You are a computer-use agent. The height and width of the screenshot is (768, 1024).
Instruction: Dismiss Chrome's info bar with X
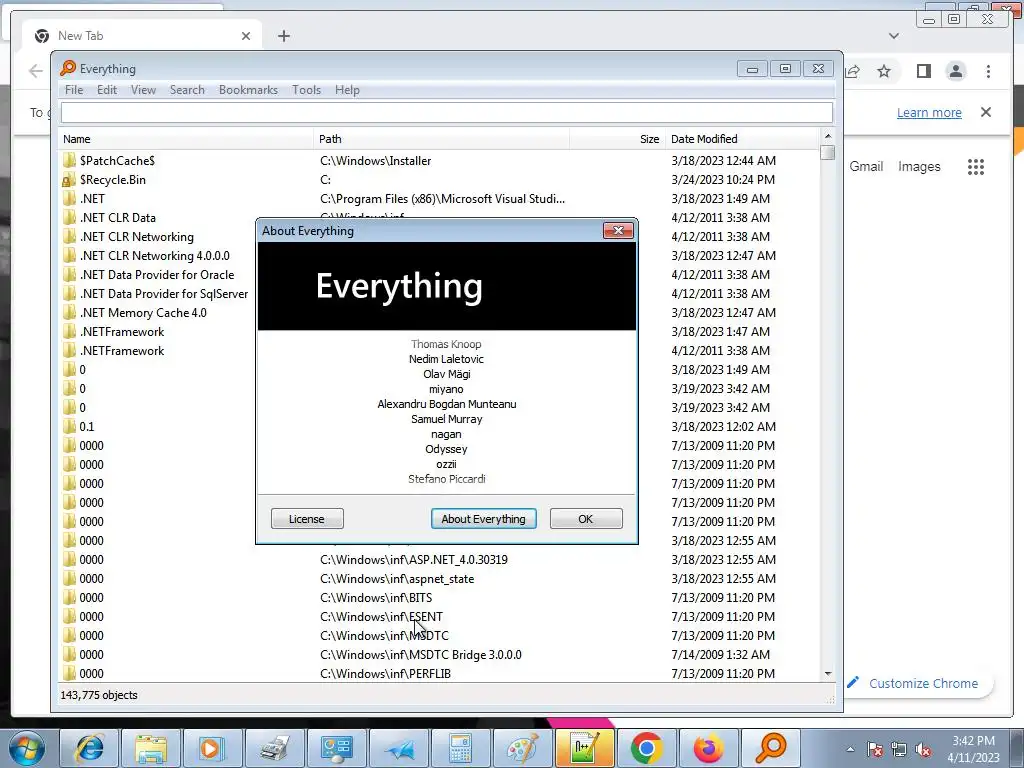(x=986, y=112)
